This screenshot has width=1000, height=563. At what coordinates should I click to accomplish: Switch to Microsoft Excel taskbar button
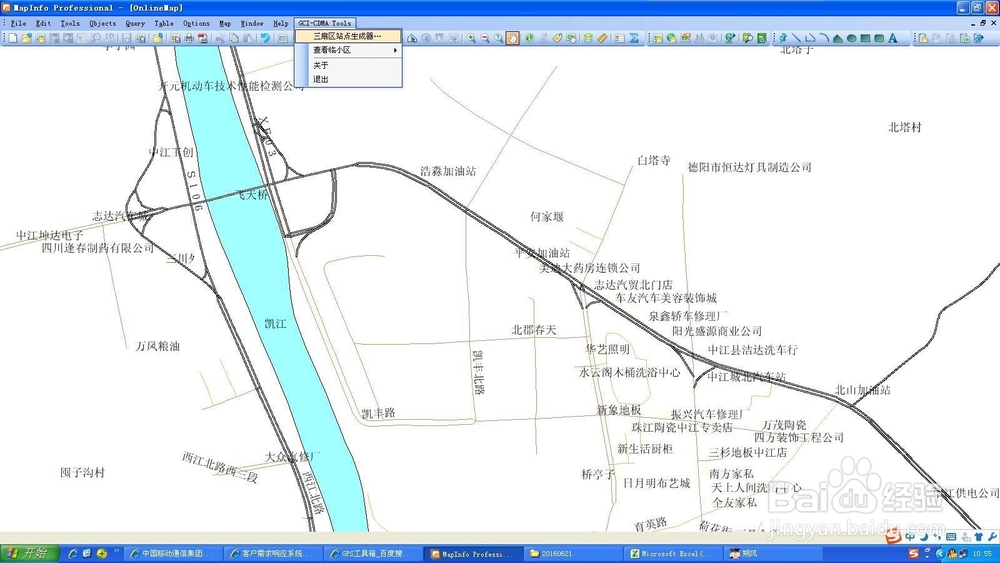point(672,553)
